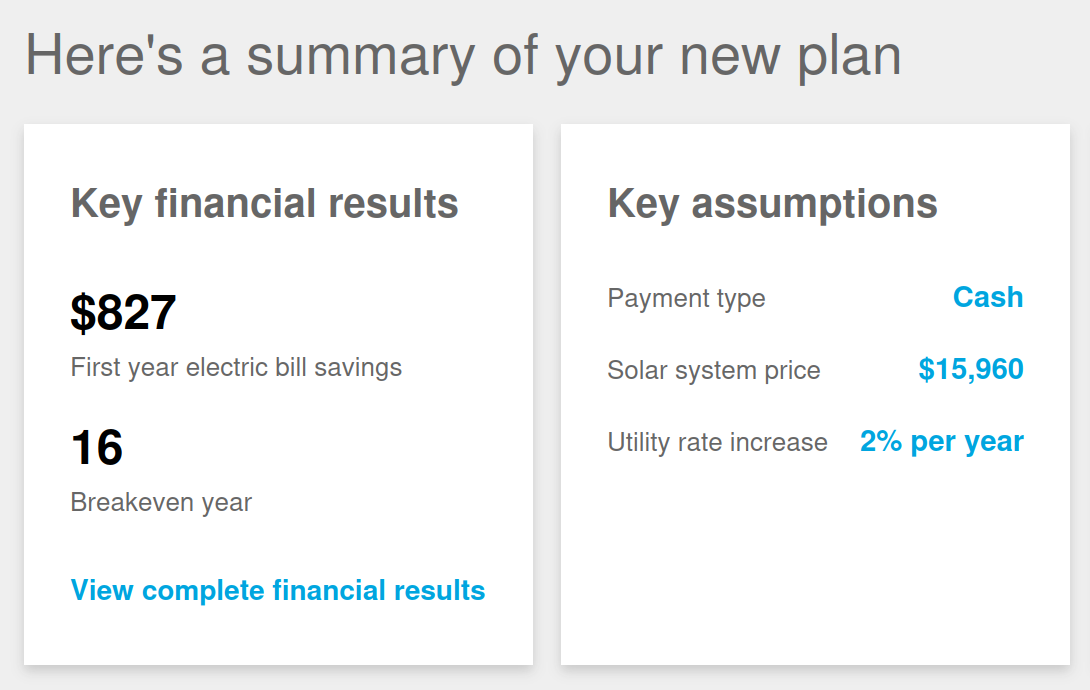1090x690 pixels.
Task: Click the word "new" in the page heading
Action: point(730,55)
